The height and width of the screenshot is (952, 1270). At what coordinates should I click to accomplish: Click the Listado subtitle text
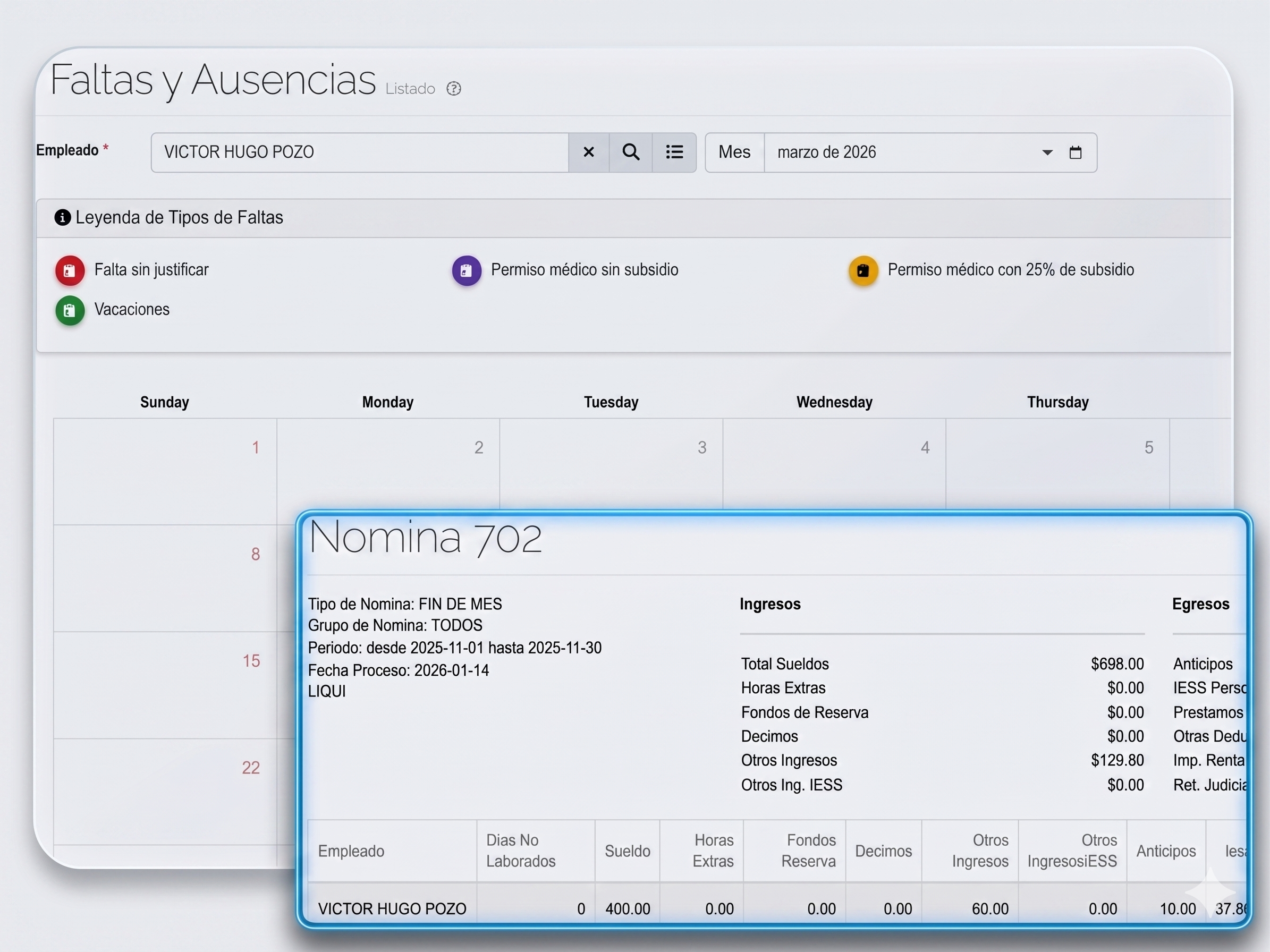click(410, 89)
